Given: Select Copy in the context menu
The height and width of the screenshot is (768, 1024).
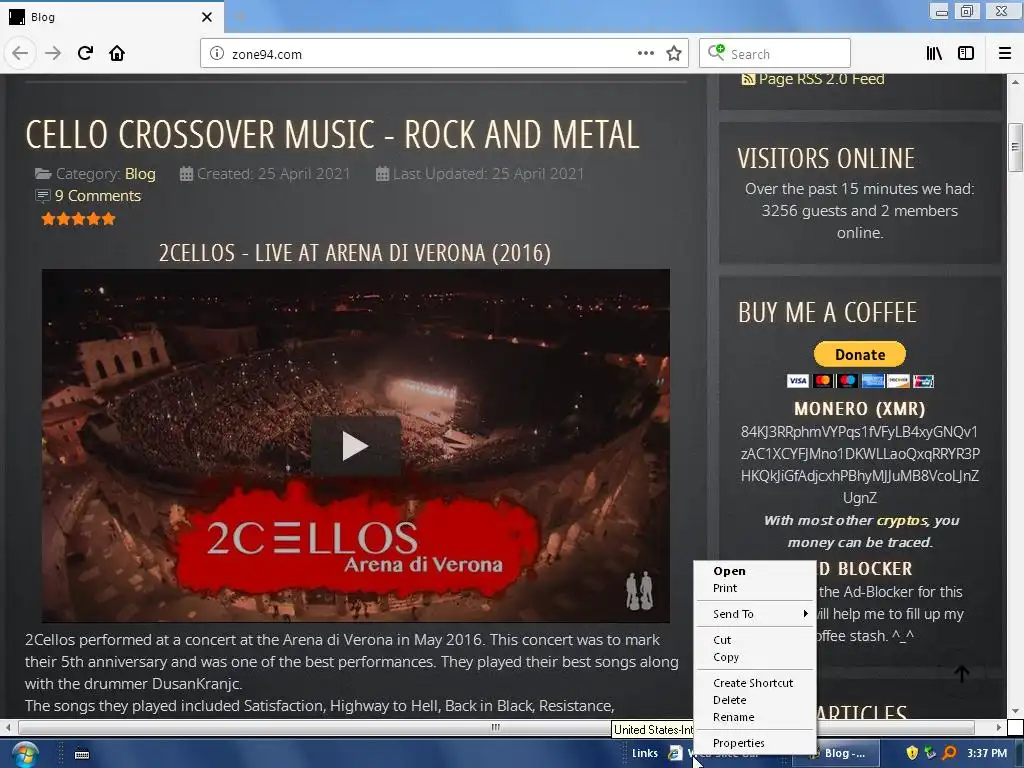Looking at the screenshot, I should click(755, 657).
